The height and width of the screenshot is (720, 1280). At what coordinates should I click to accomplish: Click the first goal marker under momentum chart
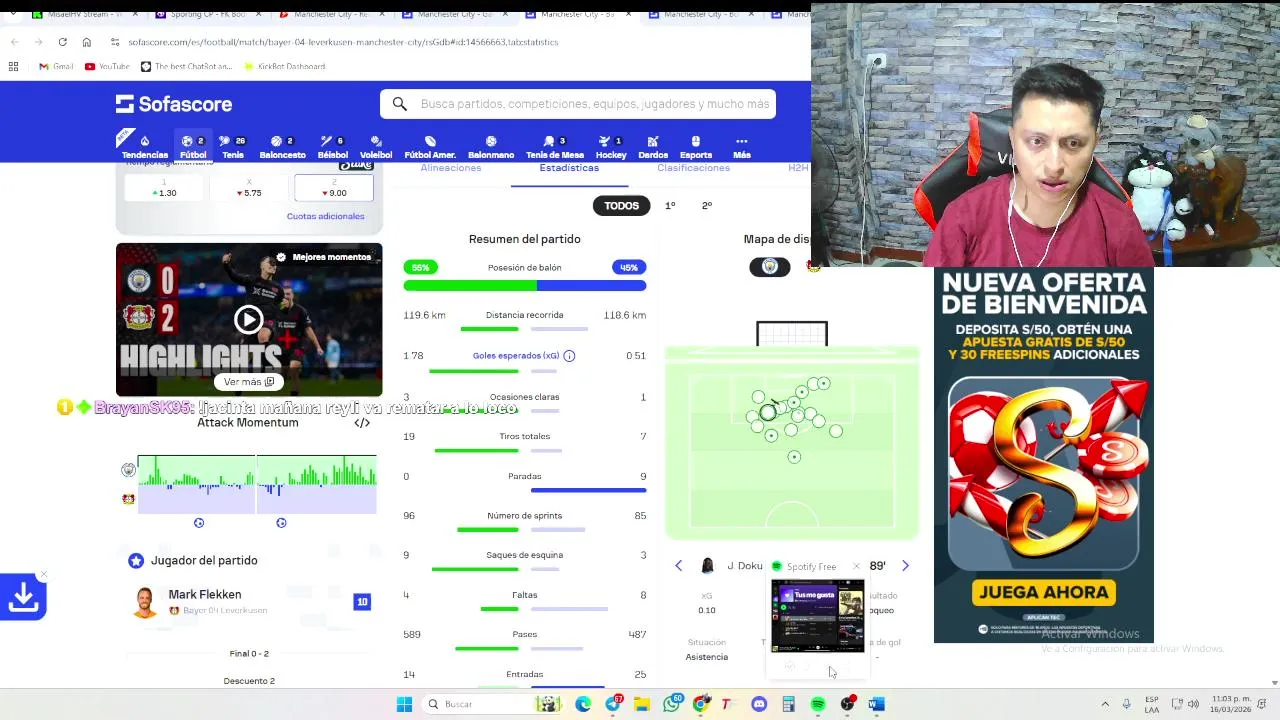click(x=199, y=523)
